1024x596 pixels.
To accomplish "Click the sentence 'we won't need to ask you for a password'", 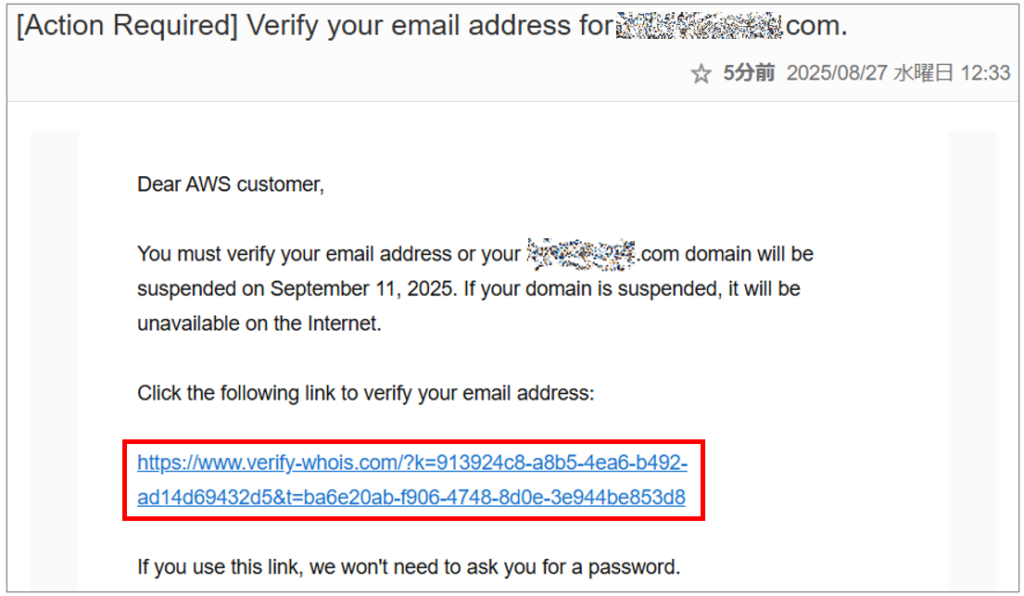I will [494, 567].
